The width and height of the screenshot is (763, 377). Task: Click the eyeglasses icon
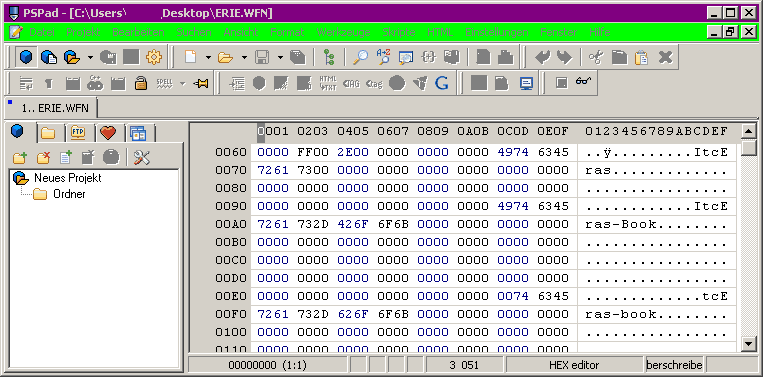(583, 81)
